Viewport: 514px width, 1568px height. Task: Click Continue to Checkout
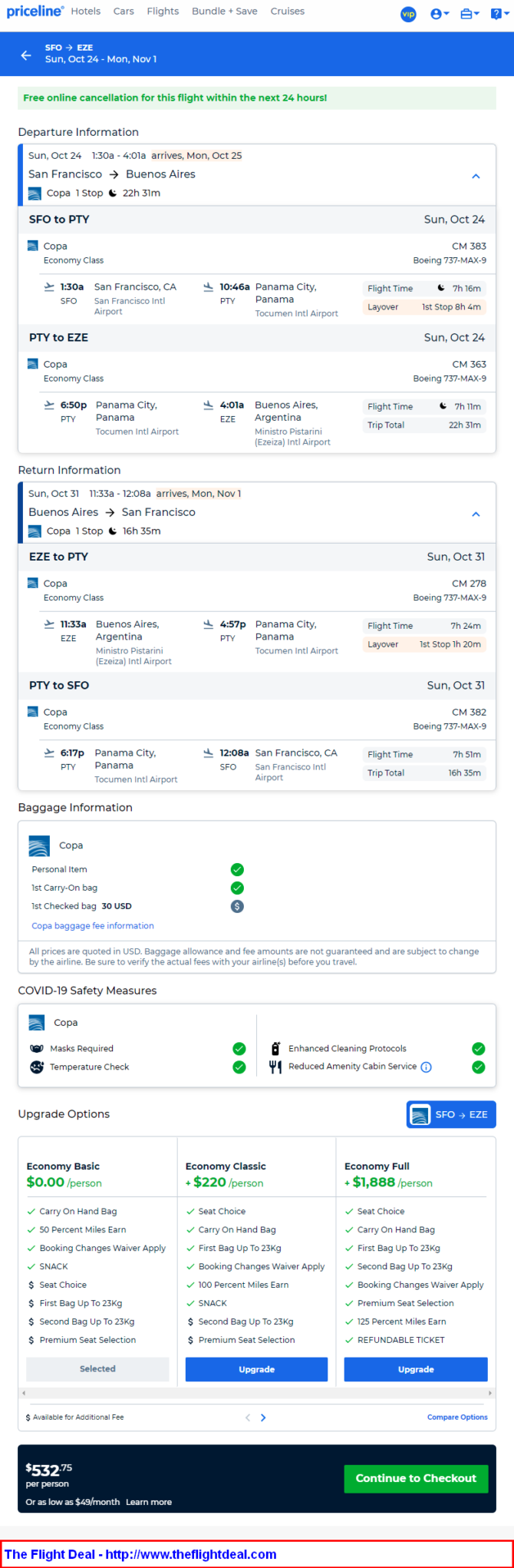pos(416,1478)
